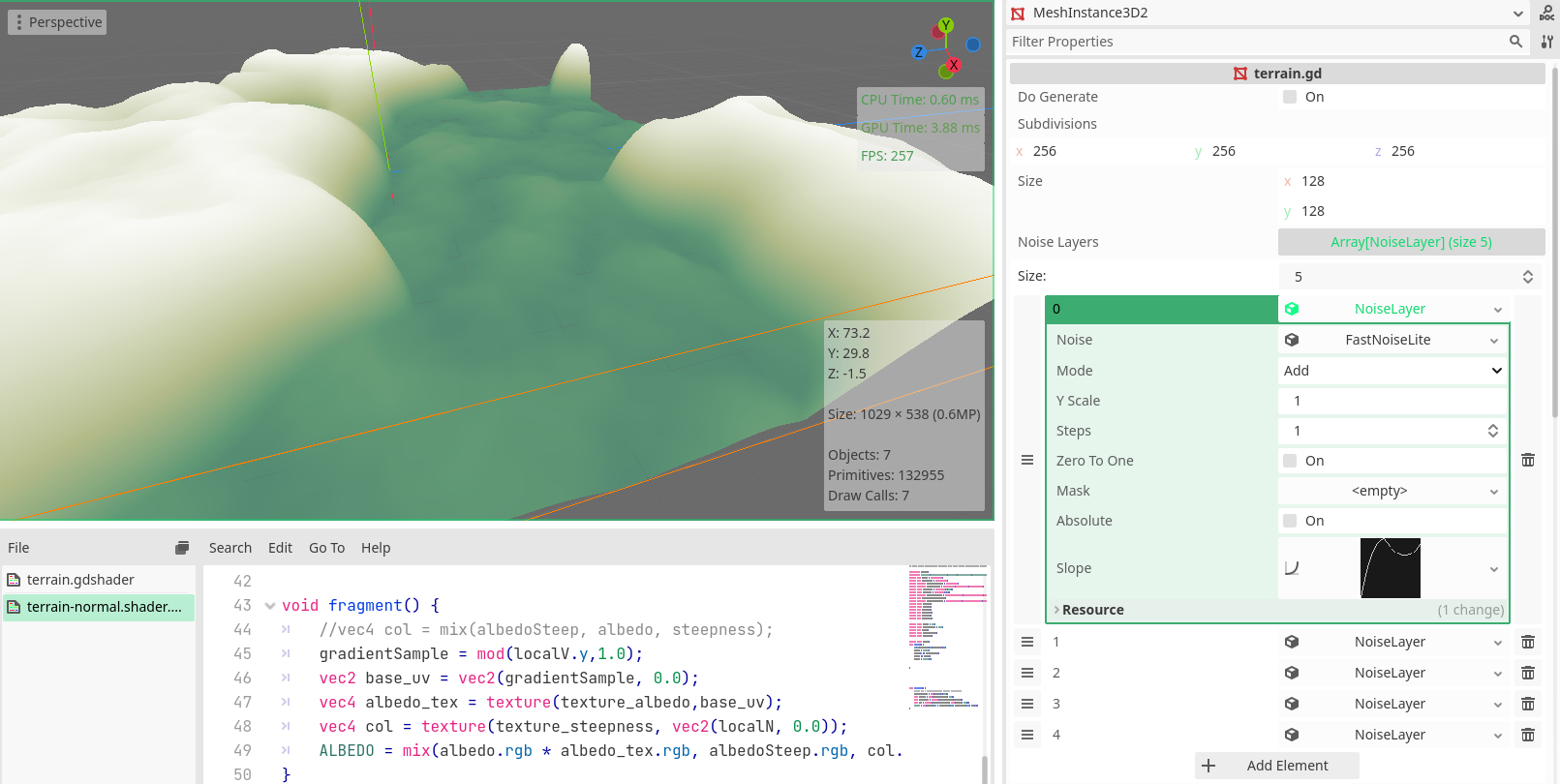Viewport: 1560px width, 784px height.
Task: Click the float shader editor window icon
Action: 182,548
